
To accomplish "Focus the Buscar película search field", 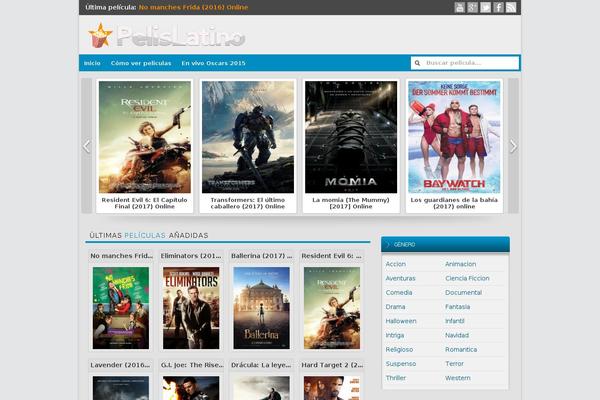I will tap(465, 63).
